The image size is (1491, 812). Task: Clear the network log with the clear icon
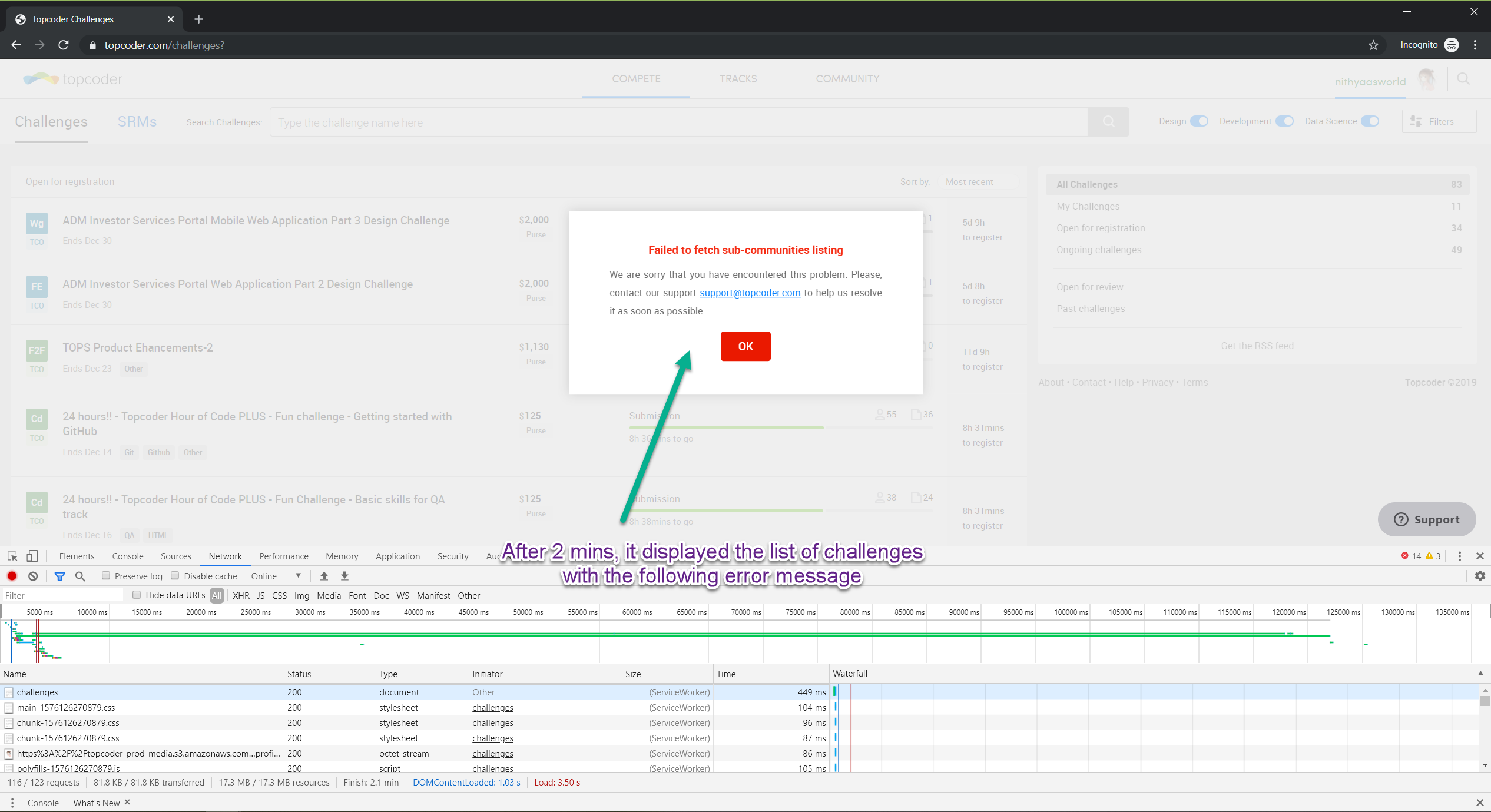[33, 576]
